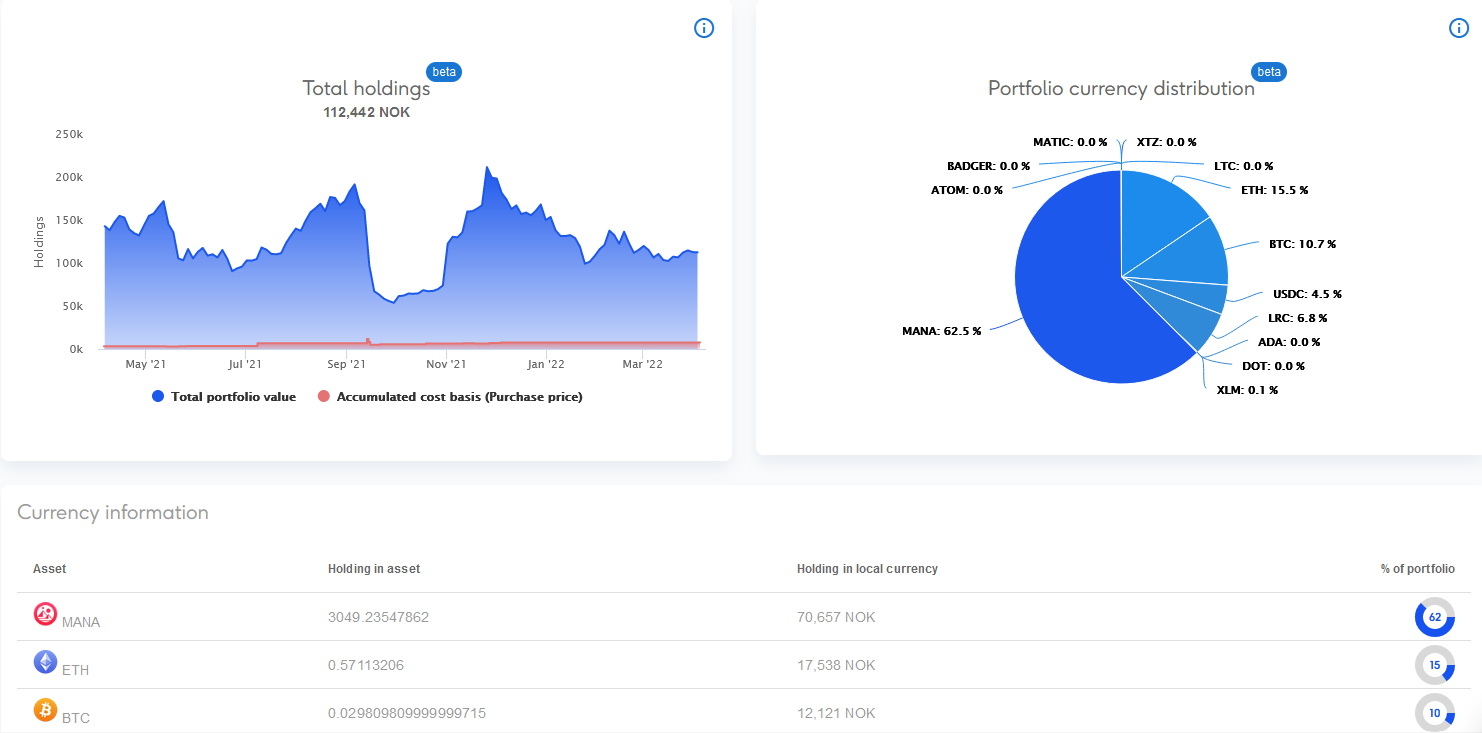Select the LRC slice of the pie chart
1482x733 pixels.
click(x=1180, y=318)
